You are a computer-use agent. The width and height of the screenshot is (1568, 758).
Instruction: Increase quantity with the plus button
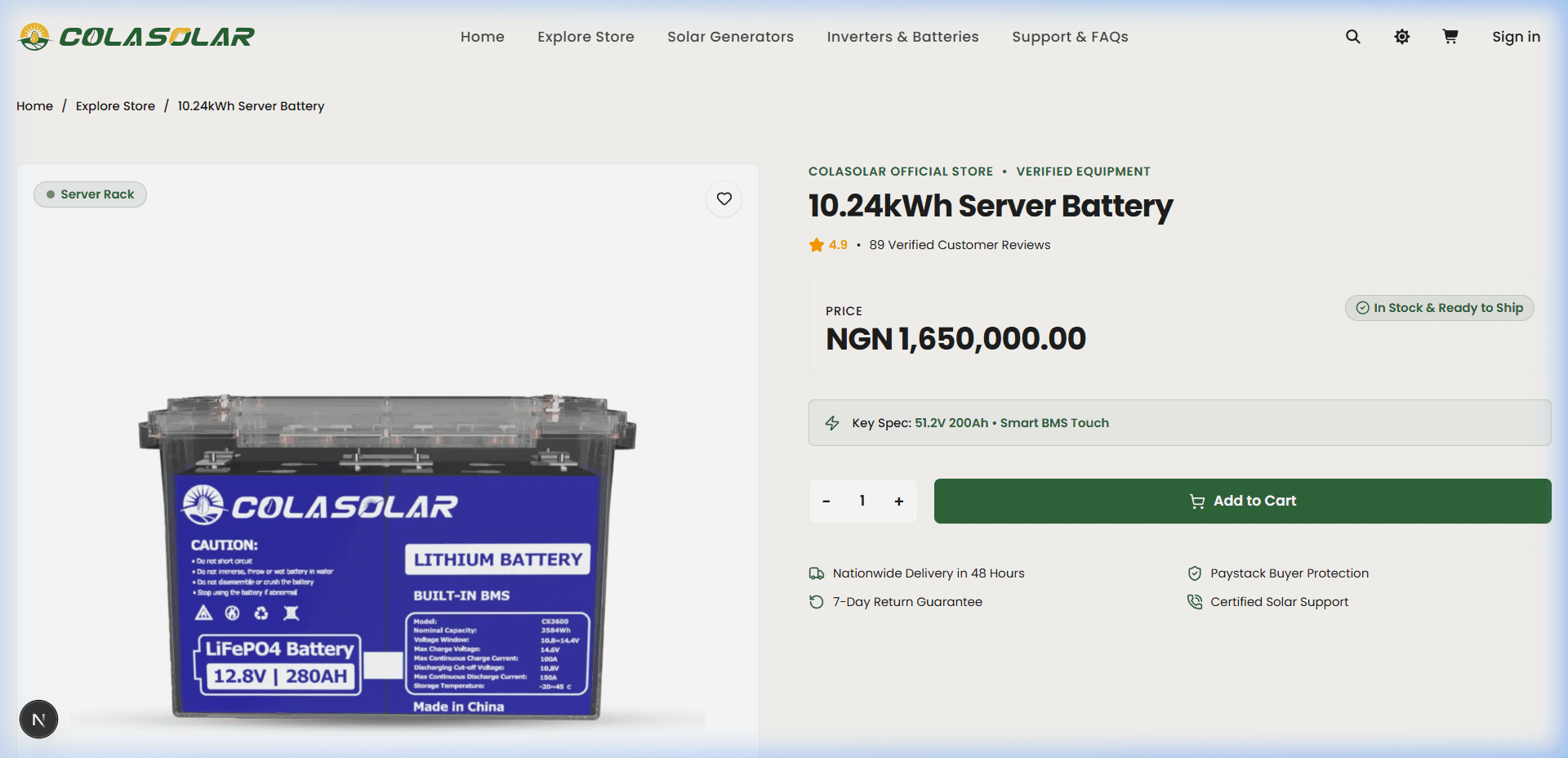[899, 502]
